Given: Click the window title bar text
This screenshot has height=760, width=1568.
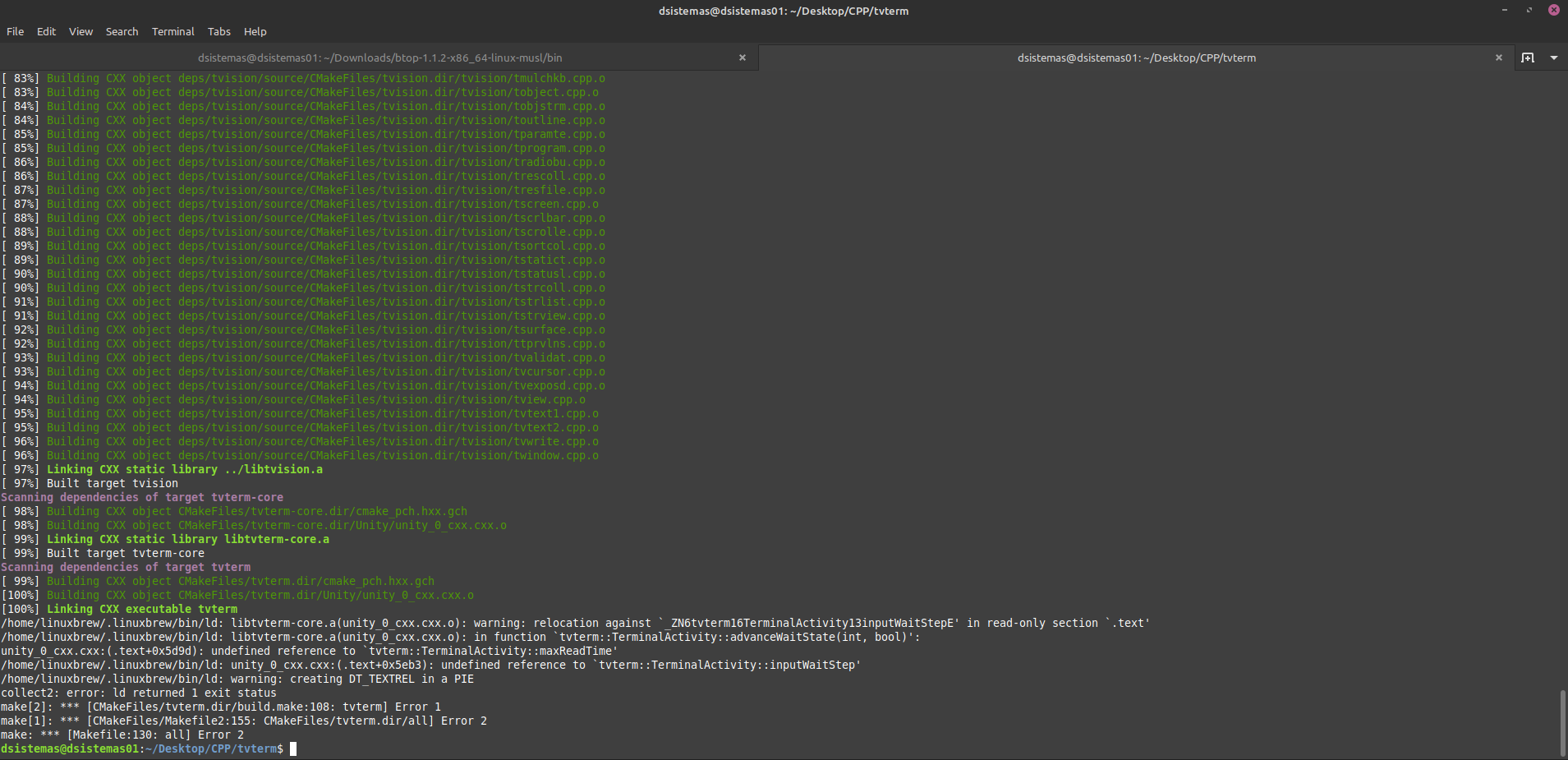Looking at the screenshot, I should click(x=783, y=11).
